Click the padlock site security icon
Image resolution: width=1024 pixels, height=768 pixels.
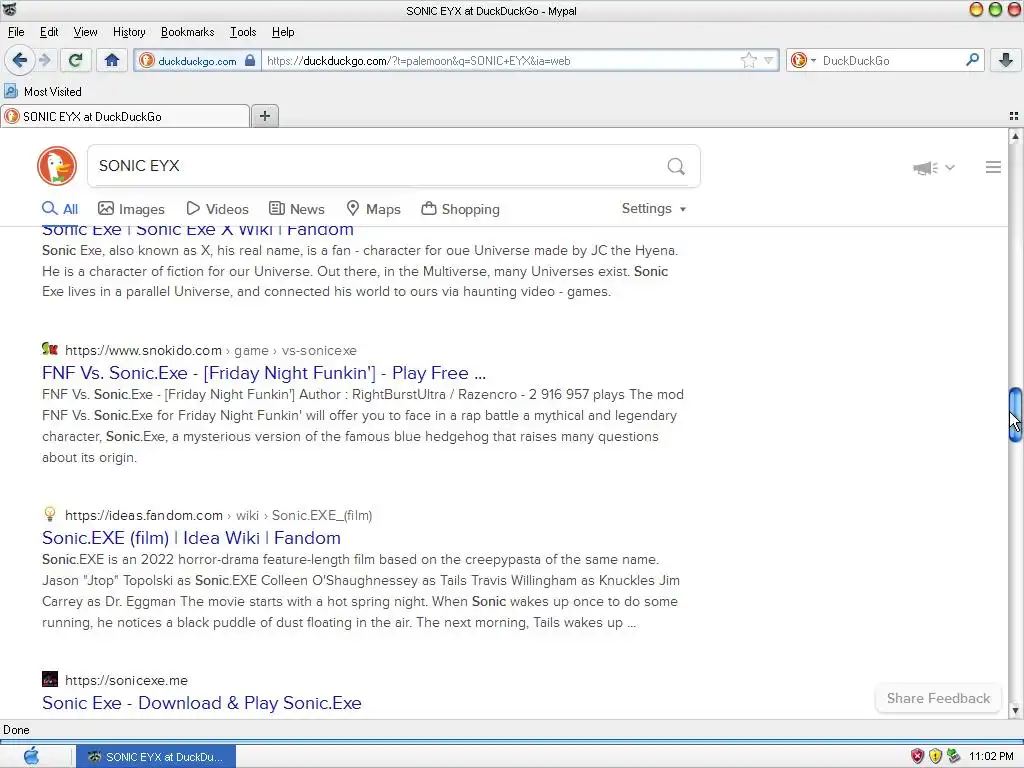pyautogui.click(x=249, y=61)
